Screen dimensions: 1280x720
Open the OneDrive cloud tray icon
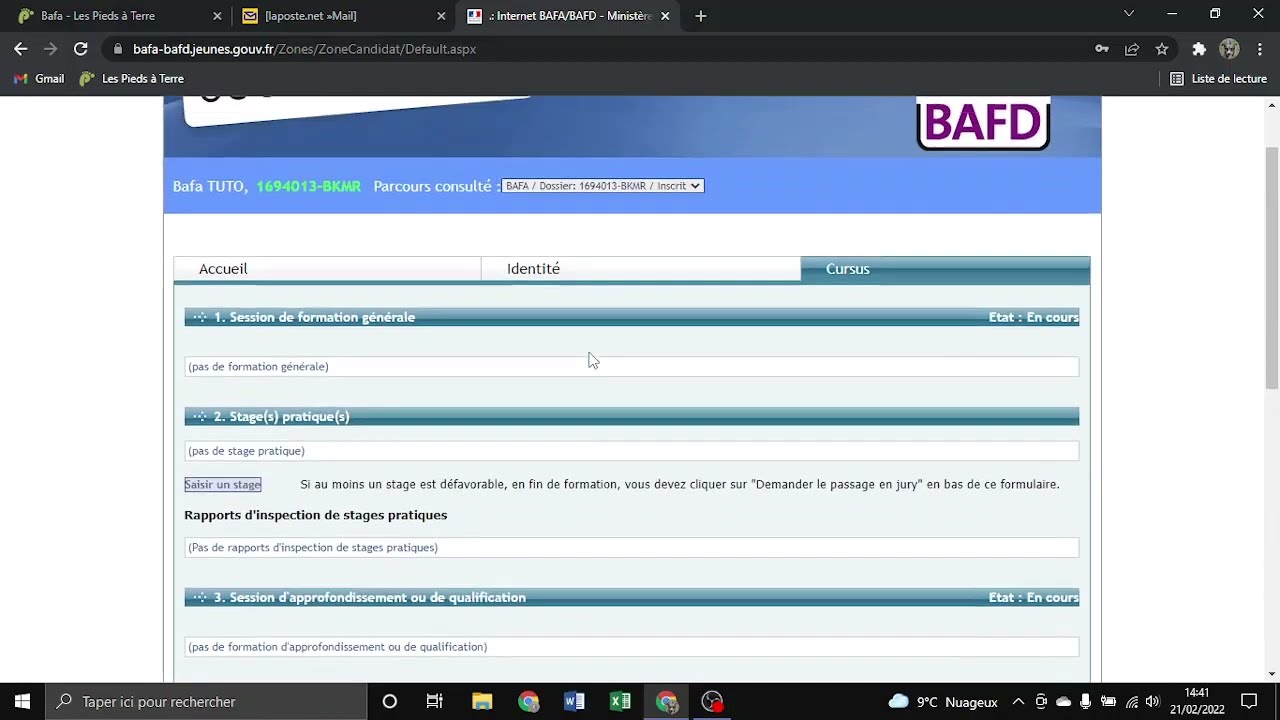tap(1063, 701)
